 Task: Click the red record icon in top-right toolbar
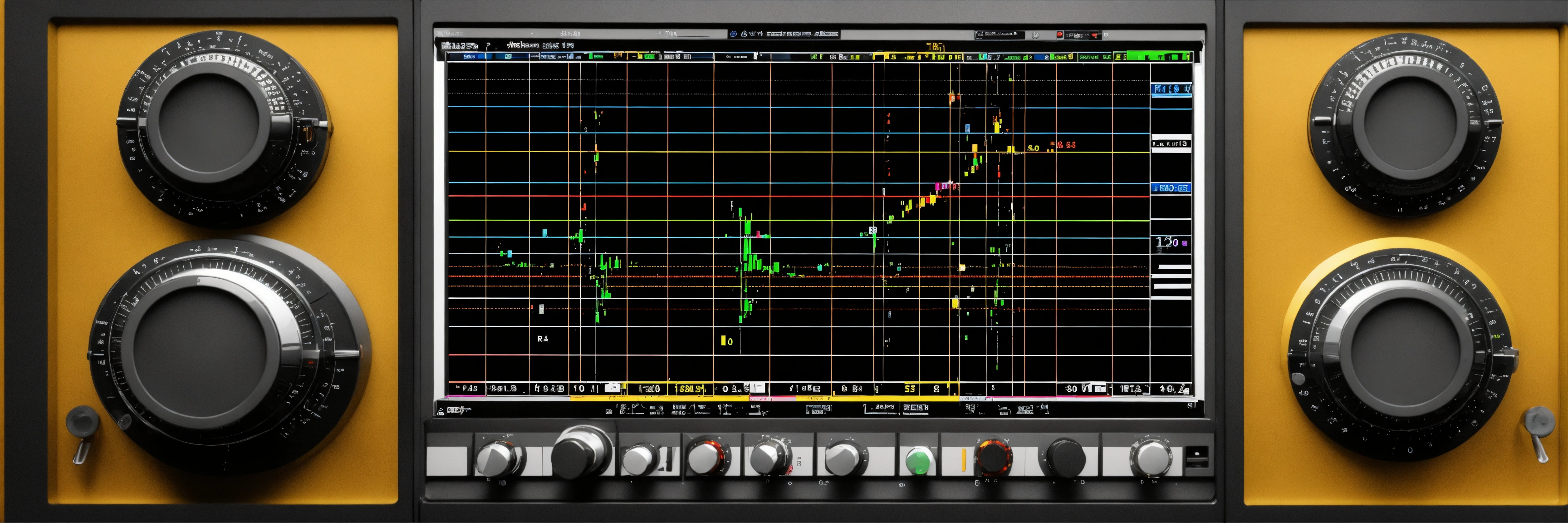[x=1059, y=35]
